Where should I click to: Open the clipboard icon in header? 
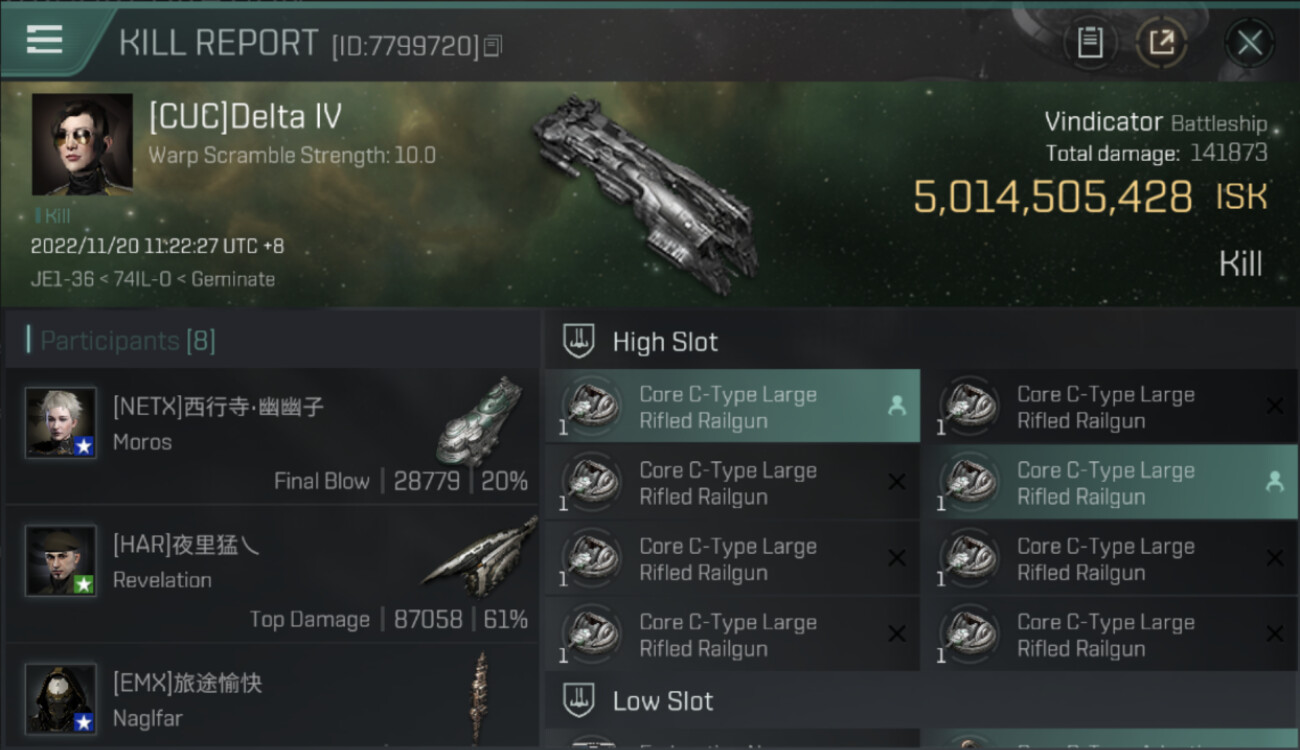coord(1090,43)
